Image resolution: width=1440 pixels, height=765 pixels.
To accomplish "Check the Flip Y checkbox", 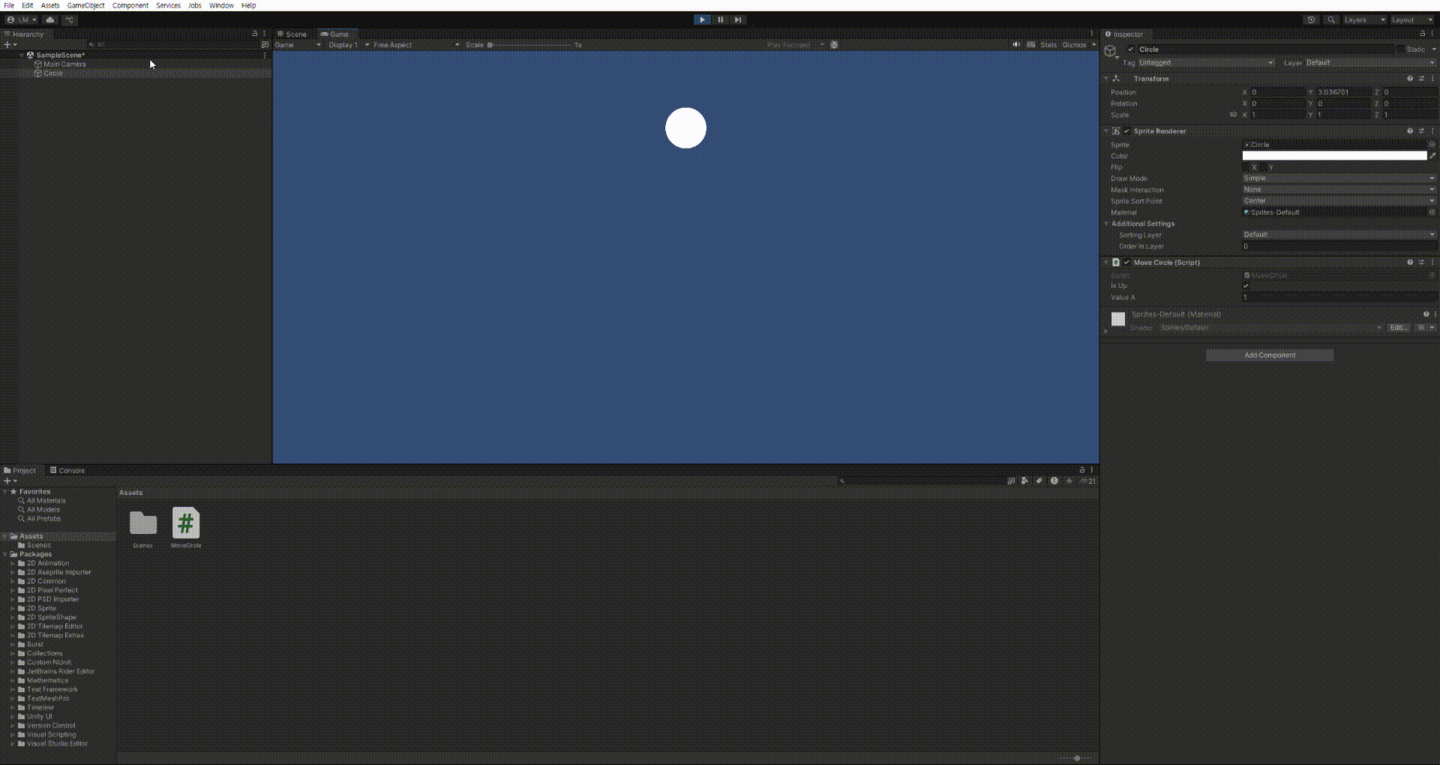I will pos(1263,167).
